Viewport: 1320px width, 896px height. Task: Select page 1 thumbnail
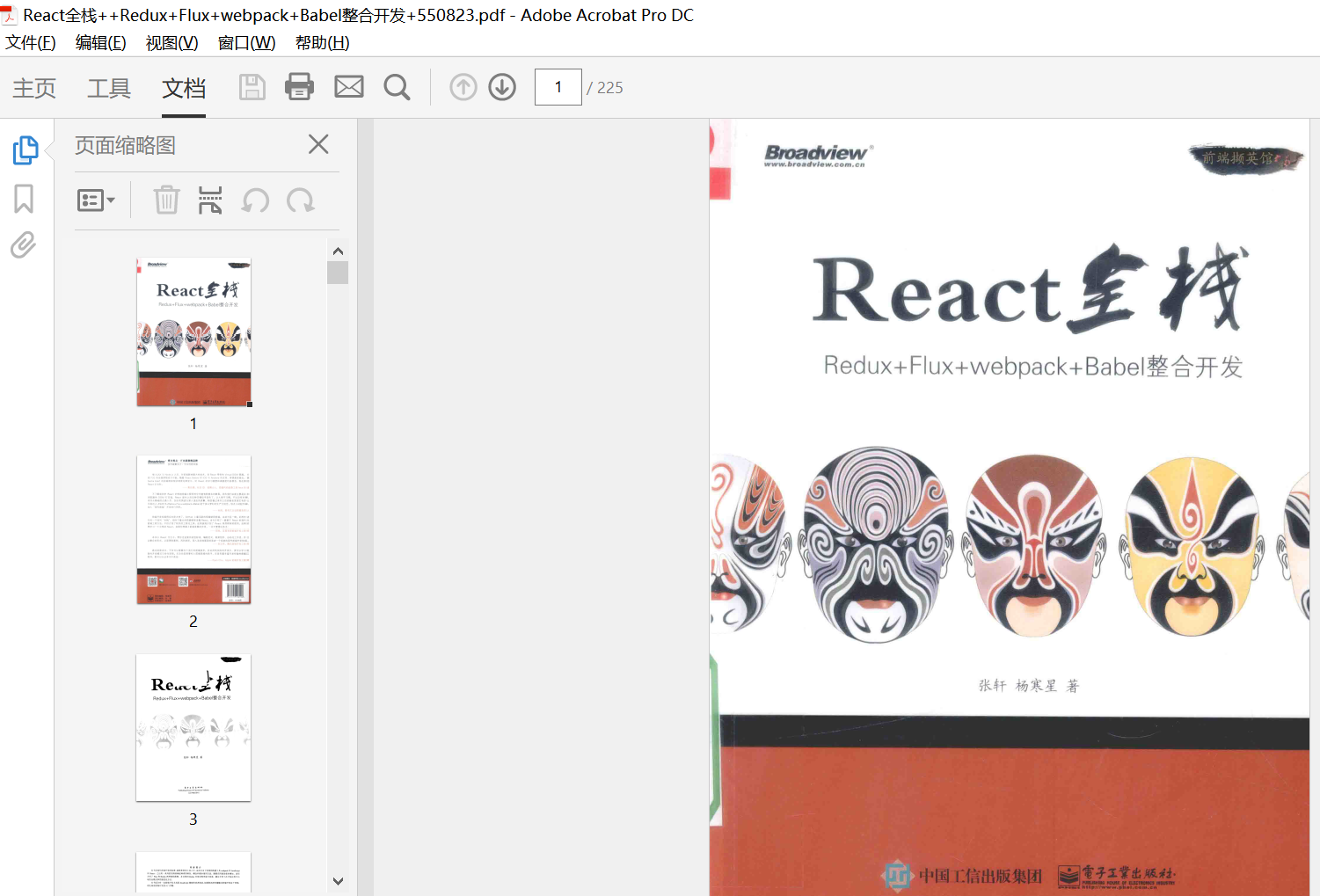[194, 332]
